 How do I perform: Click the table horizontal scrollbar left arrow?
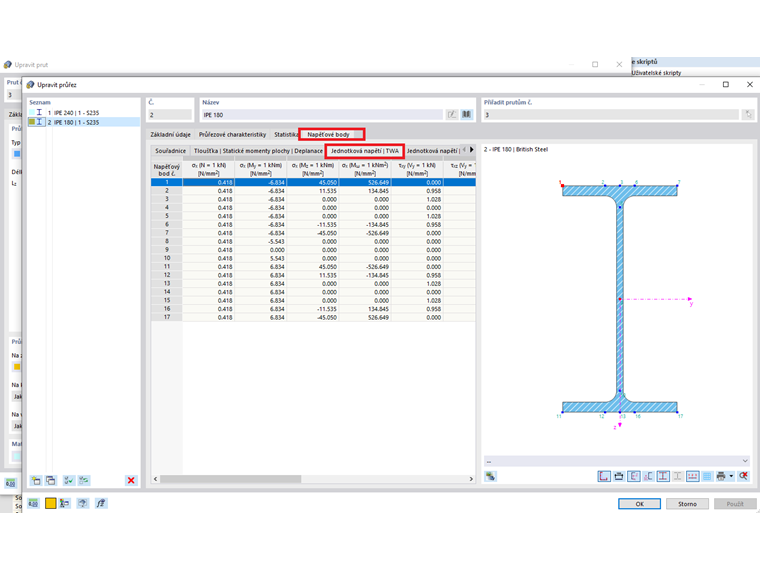coord(155,479)
